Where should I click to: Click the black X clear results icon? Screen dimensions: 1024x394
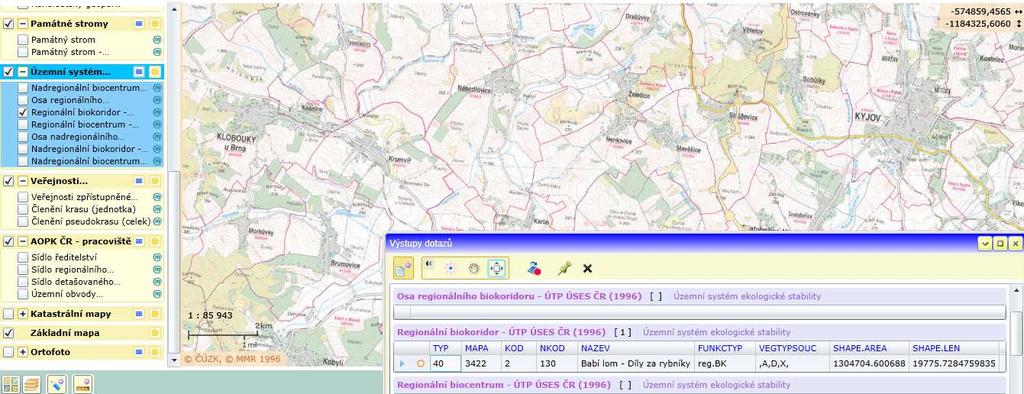tap(587, 268)
